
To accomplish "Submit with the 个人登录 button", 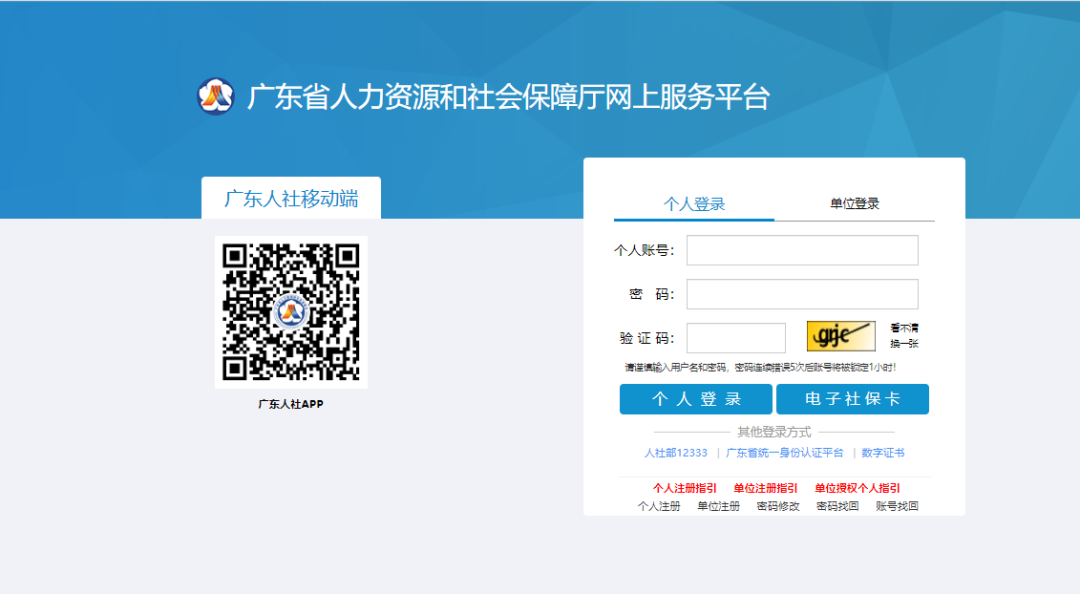I will click(696, 399).
